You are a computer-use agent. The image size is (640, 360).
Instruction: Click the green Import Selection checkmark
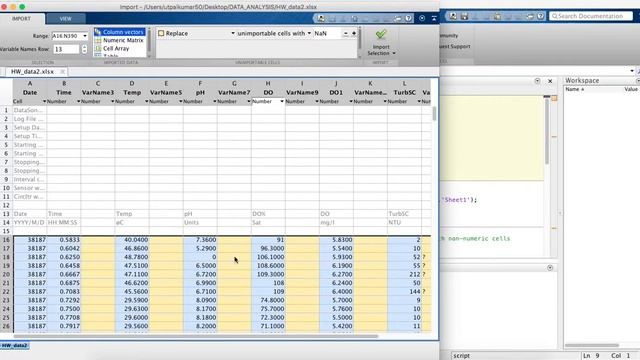pos(381,35)
